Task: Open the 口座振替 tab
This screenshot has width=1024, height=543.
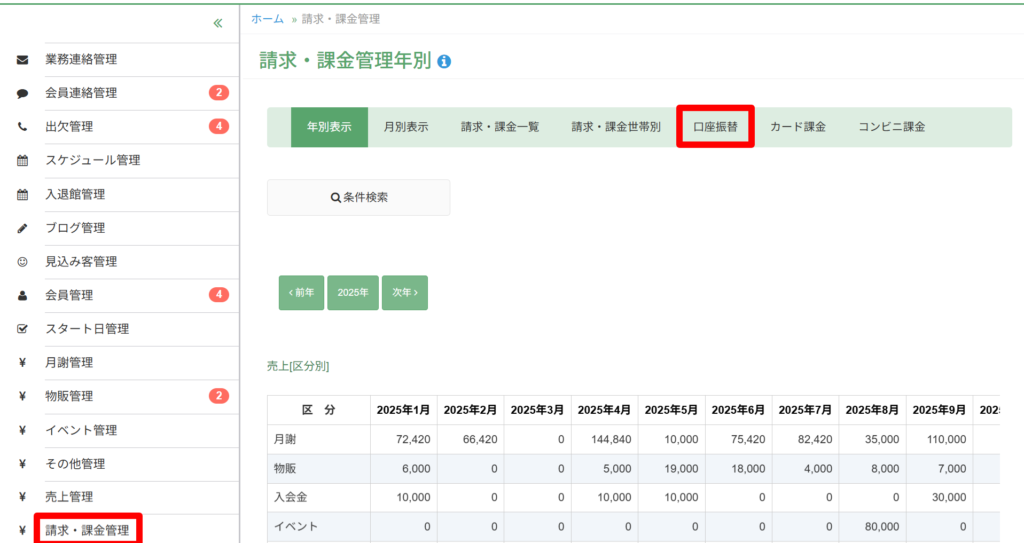Action: pyautogui.click(x=715, y=127)
